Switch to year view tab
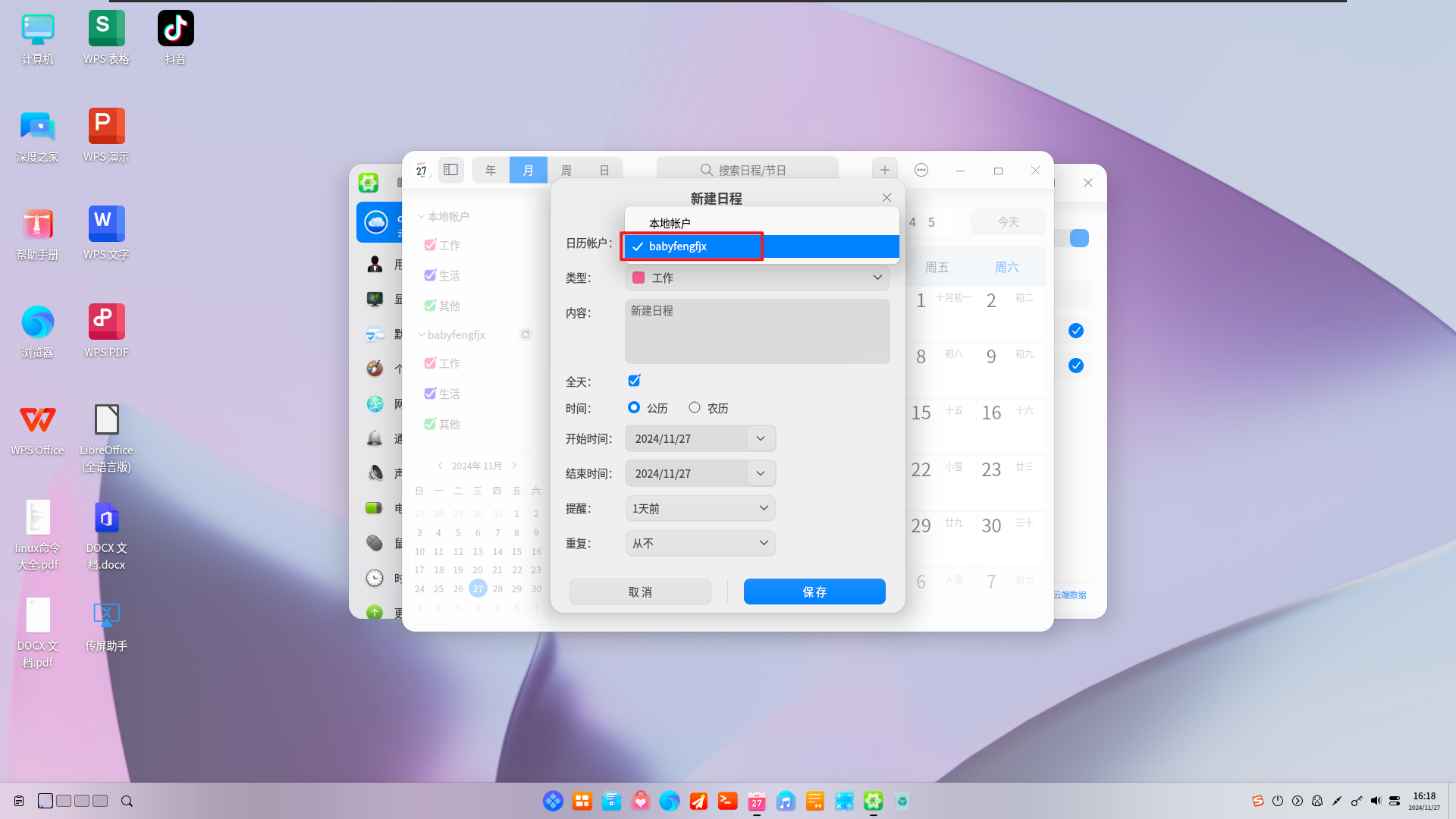1456x819 pixels. [491, 170]
